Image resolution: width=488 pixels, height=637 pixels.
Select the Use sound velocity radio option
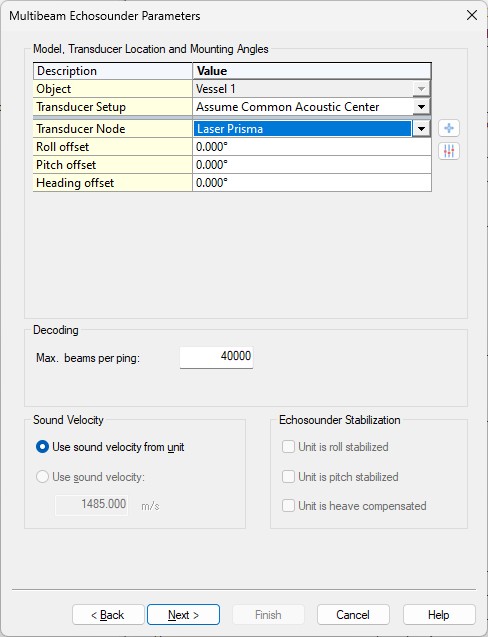pos(43,477)
